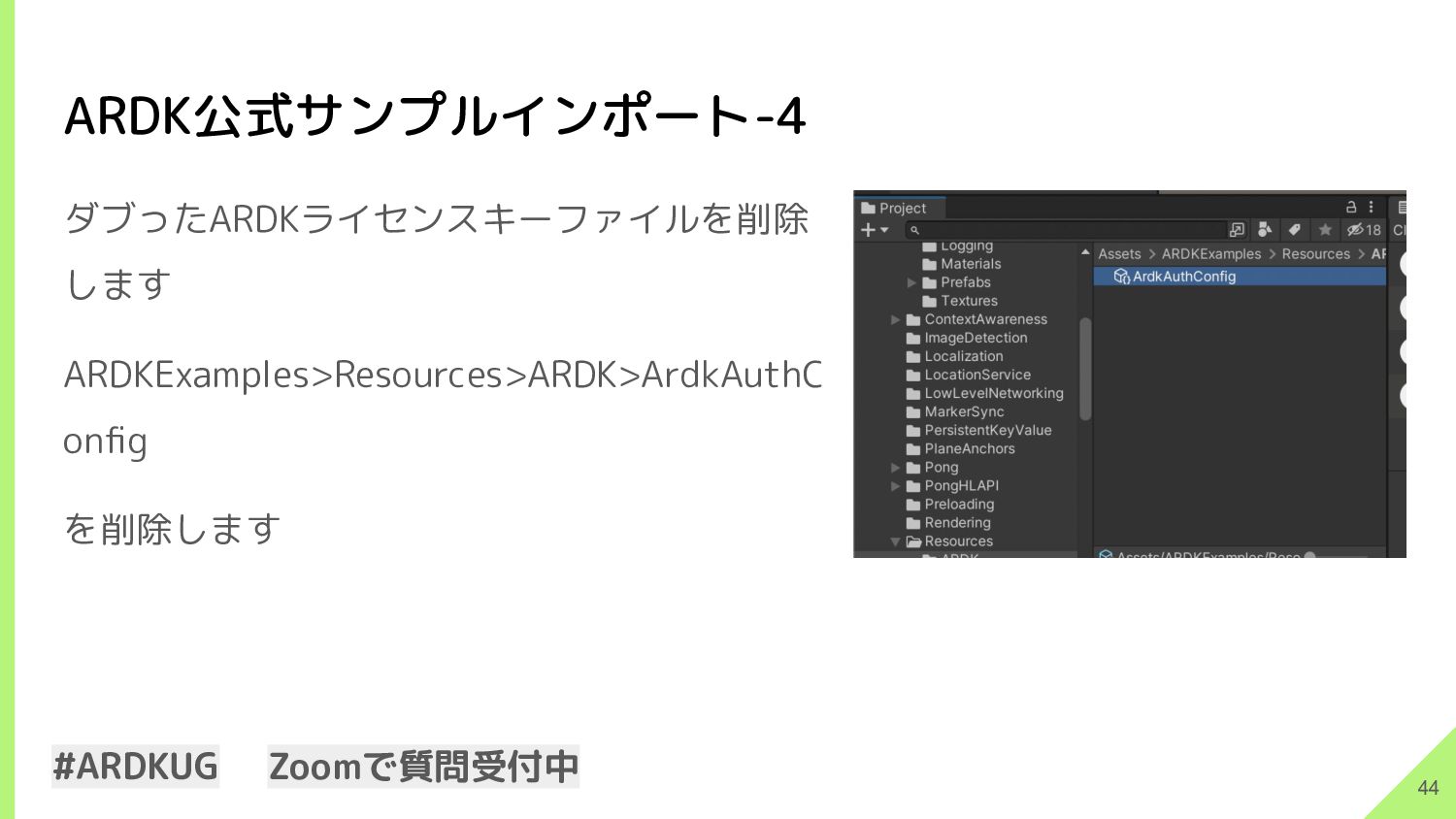Select the ArdkAuthConfig asset
Image resolution: width=1456 pixels, height=819 pixels.
1240,277
